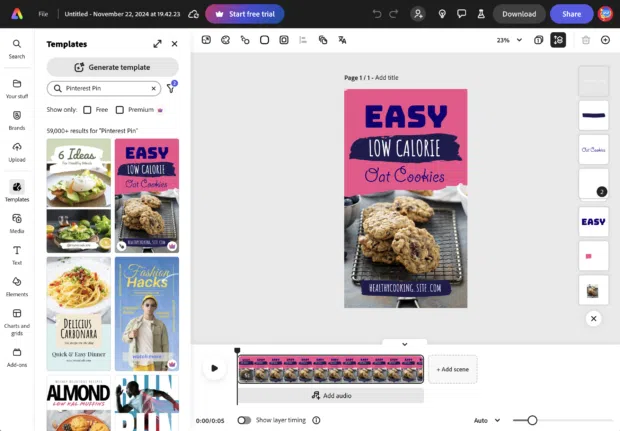This screenshot has height=431, width=620.
Task: Select the cookie photo layer thumbnail
Action: click(593, 291)
